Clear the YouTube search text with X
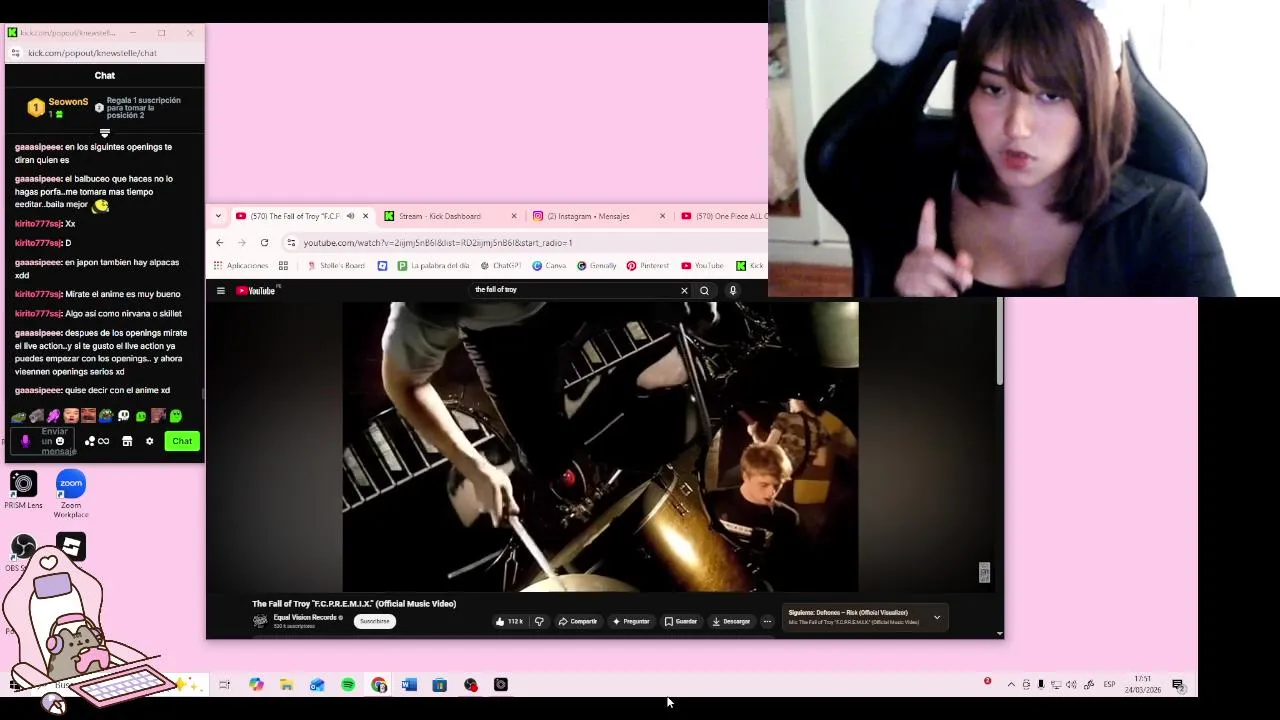Image resolution: width=1280 pixels, height=720 pixels. (684, 291)
